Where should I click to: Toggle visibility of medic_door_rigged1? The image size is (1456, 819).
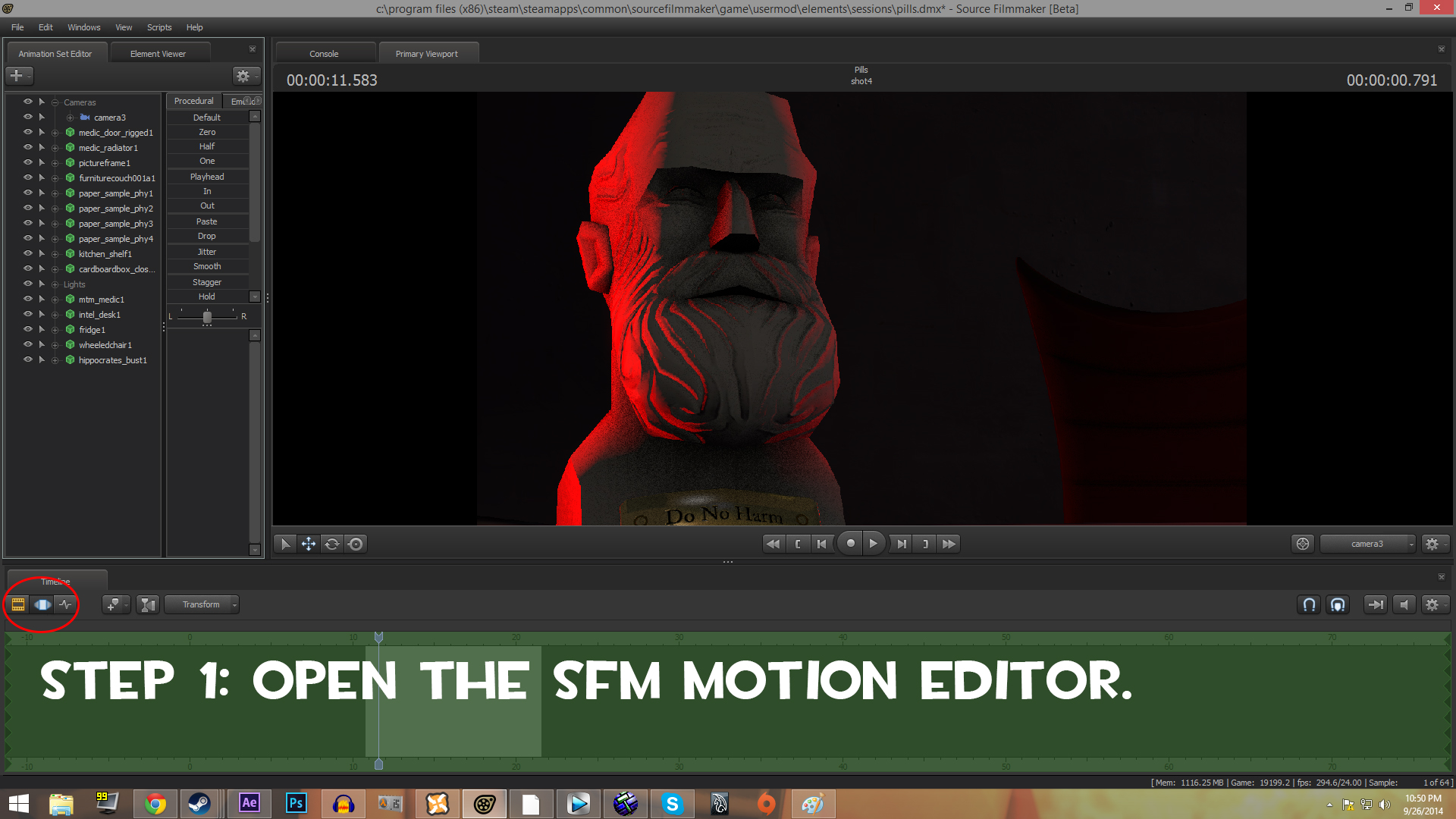click(28, 132)
